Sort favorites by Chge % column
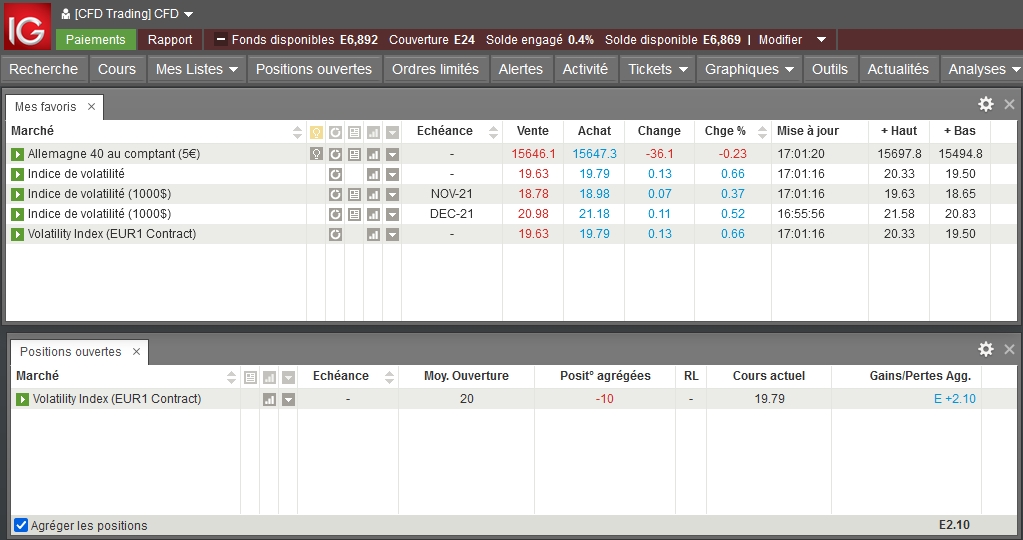Image resolution: width=1023 pixels, height=540 pixels. [763, 132]
